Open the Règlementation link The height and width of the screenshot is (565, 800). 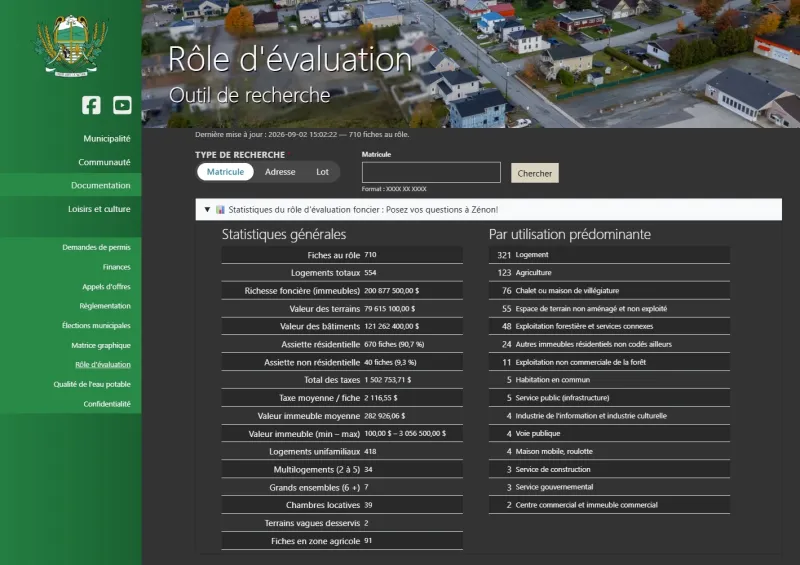pos(105,306)
